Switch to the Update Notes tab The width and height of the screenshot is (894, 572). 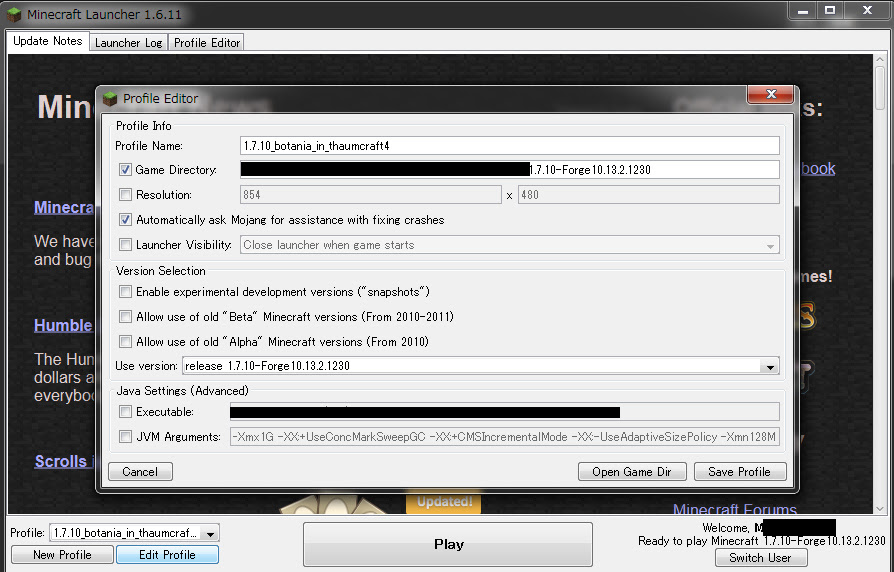[48, 41]
